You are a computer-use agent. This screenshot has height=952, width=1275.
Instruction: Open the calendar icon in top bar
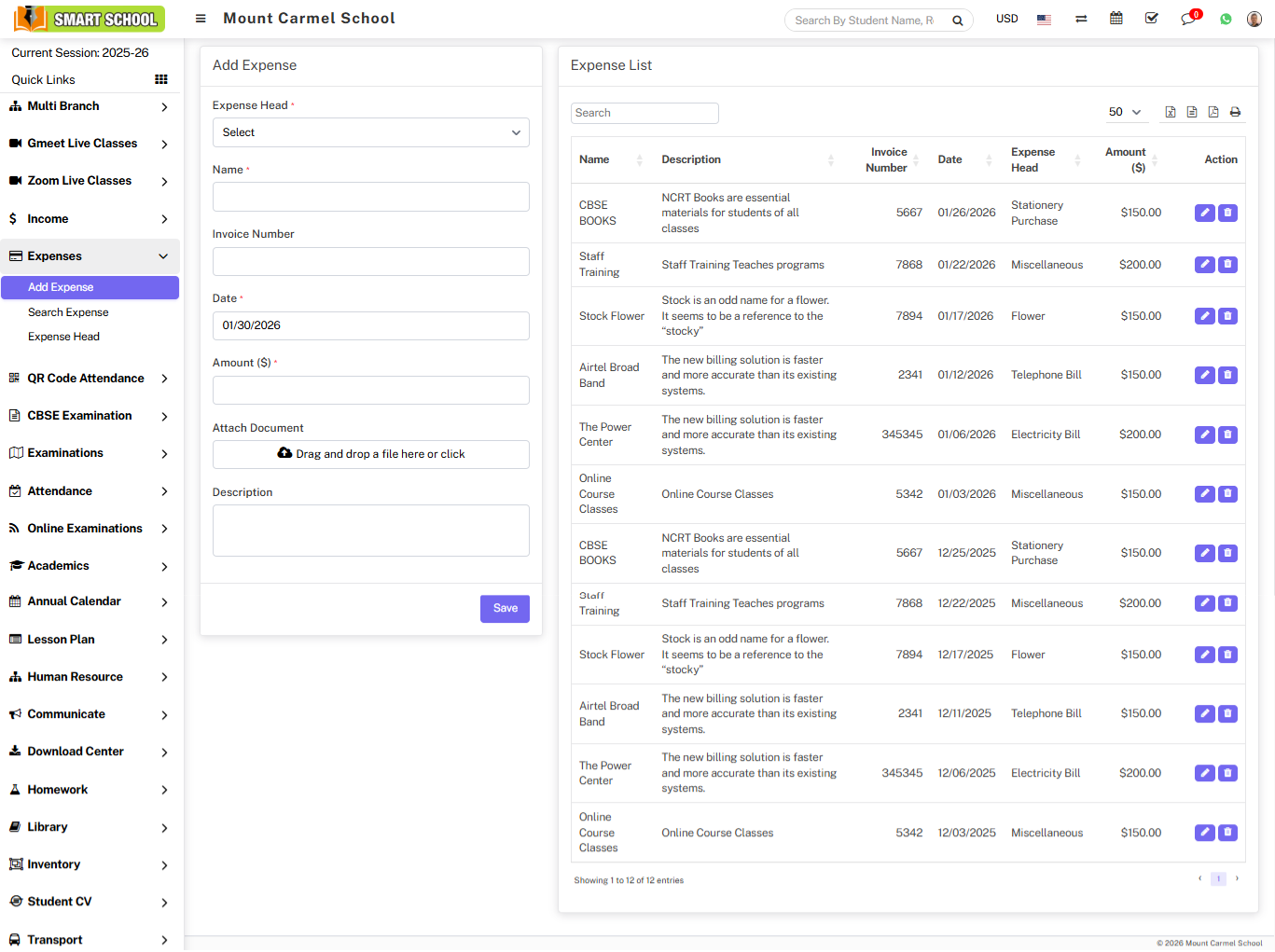pos(1116,19)
